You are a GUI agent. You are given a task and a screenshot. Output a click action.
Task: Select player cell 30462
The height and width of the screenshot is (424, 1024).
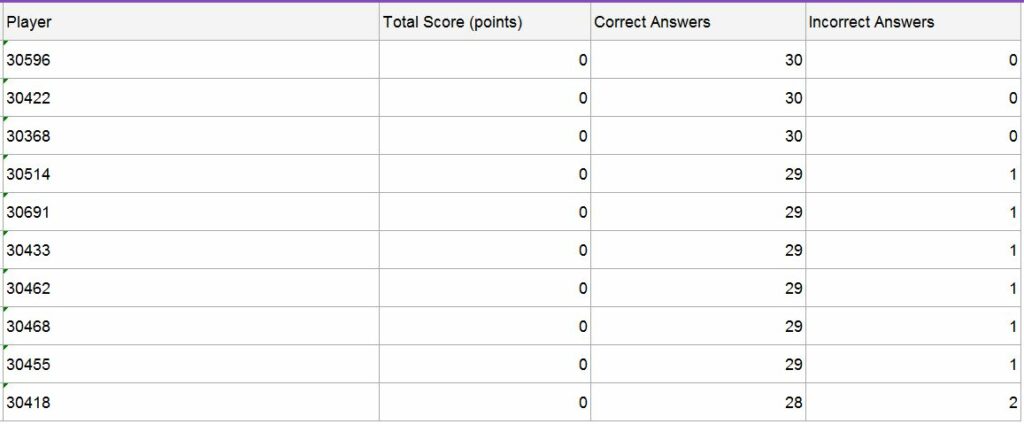point(190,287)
